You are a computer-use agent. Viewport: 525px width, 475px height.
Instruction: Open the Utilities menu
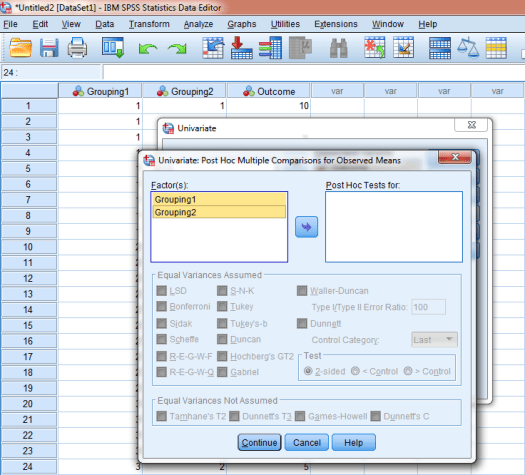[285, 24]
